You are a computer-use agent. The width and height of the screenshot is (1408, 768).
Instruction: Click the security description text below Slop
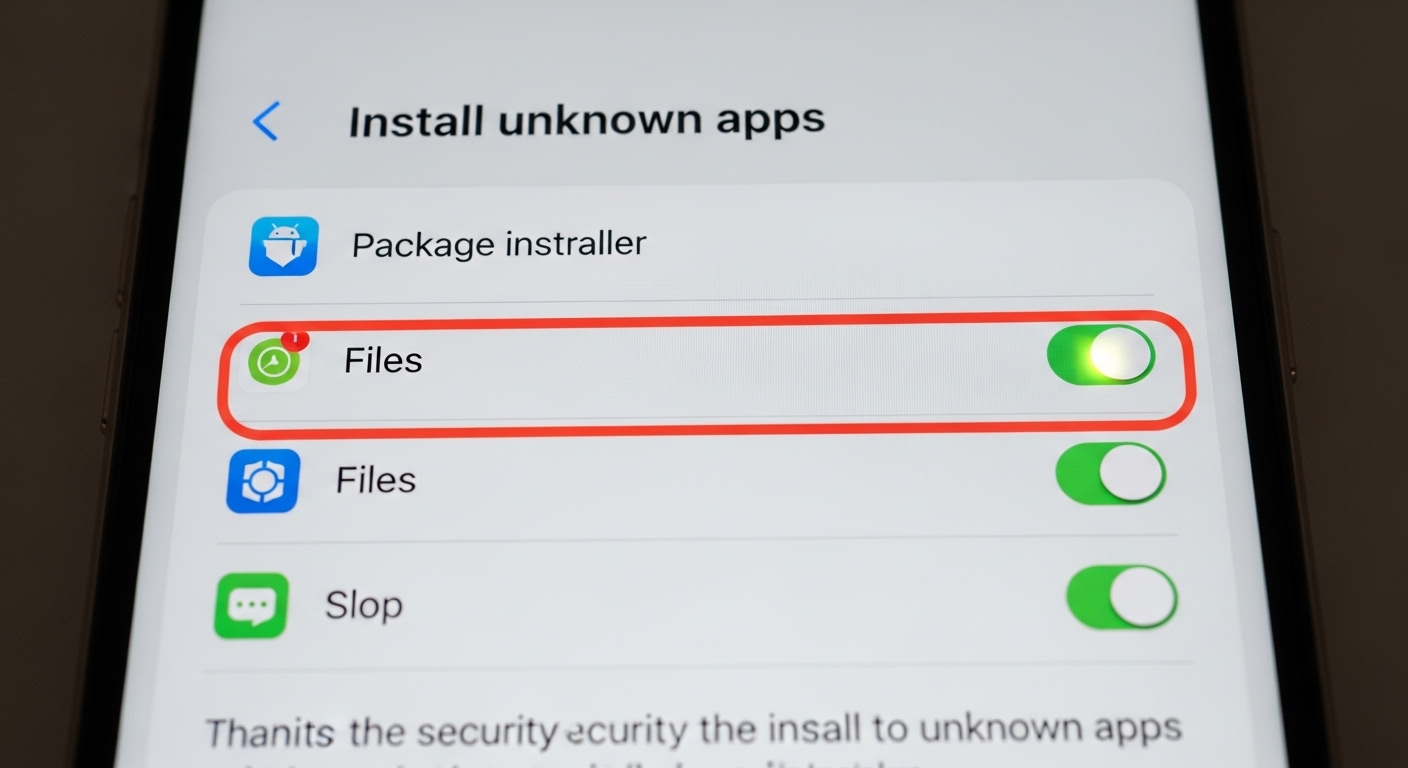point(690,731)
